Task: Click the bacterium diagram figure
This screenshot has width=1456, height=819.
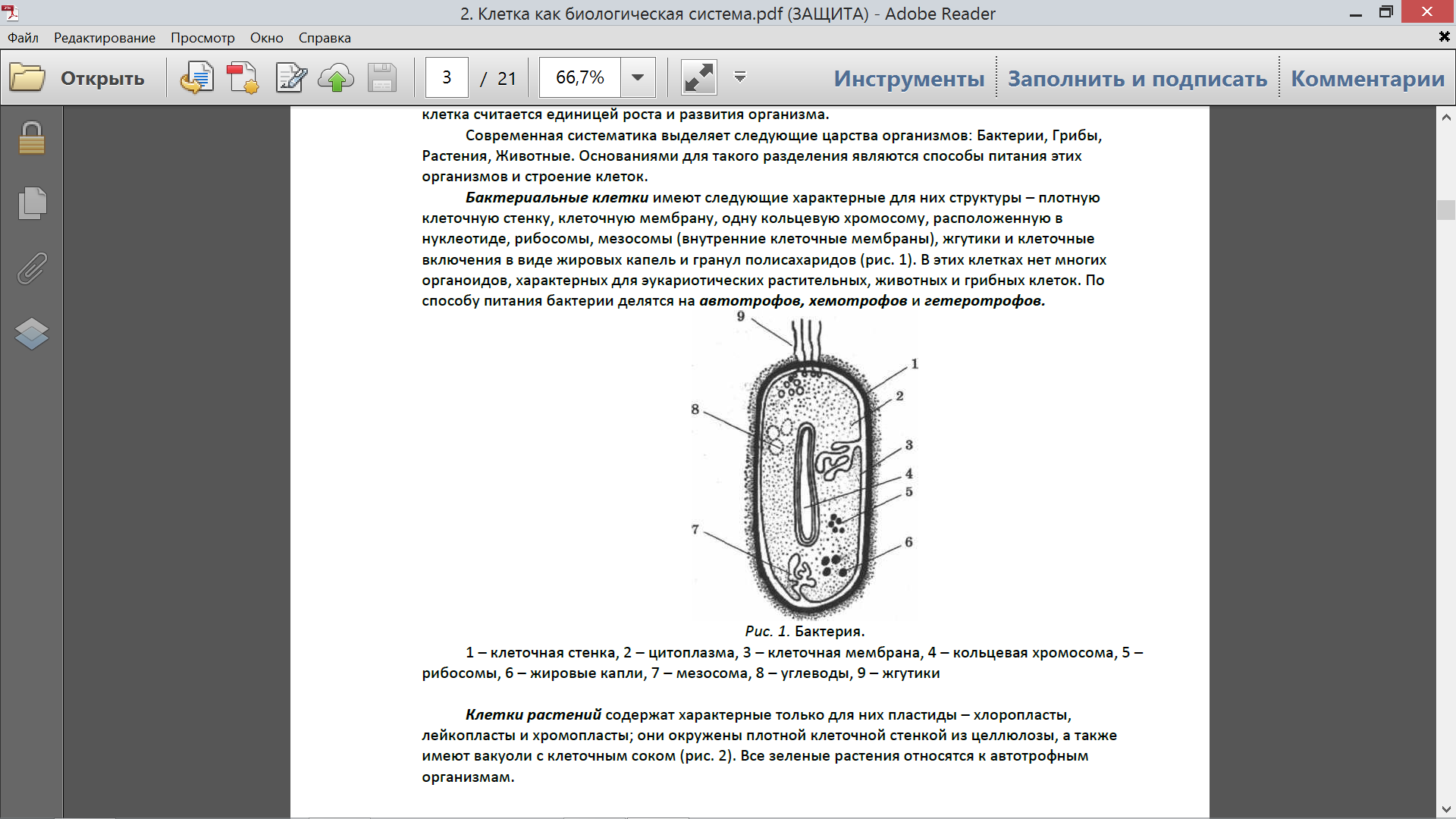Action: coord(805,467)
